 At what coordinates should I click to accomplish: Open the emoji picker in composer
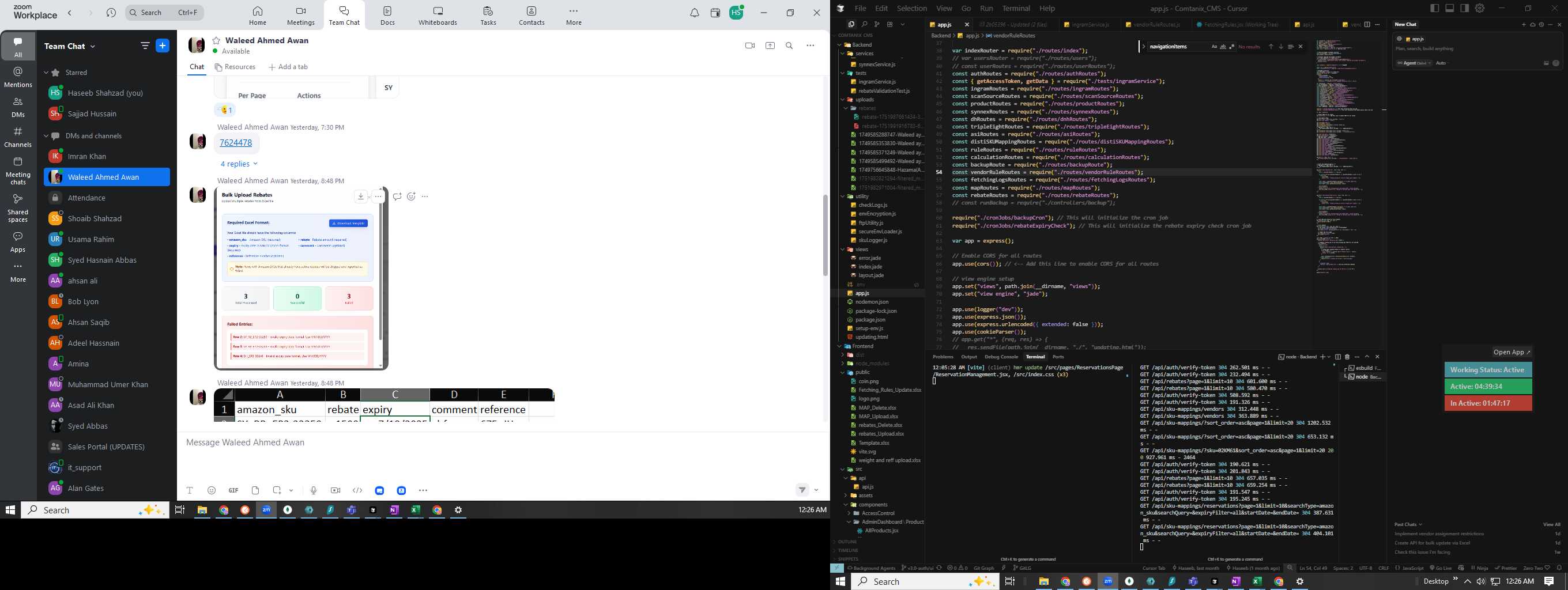211,490
